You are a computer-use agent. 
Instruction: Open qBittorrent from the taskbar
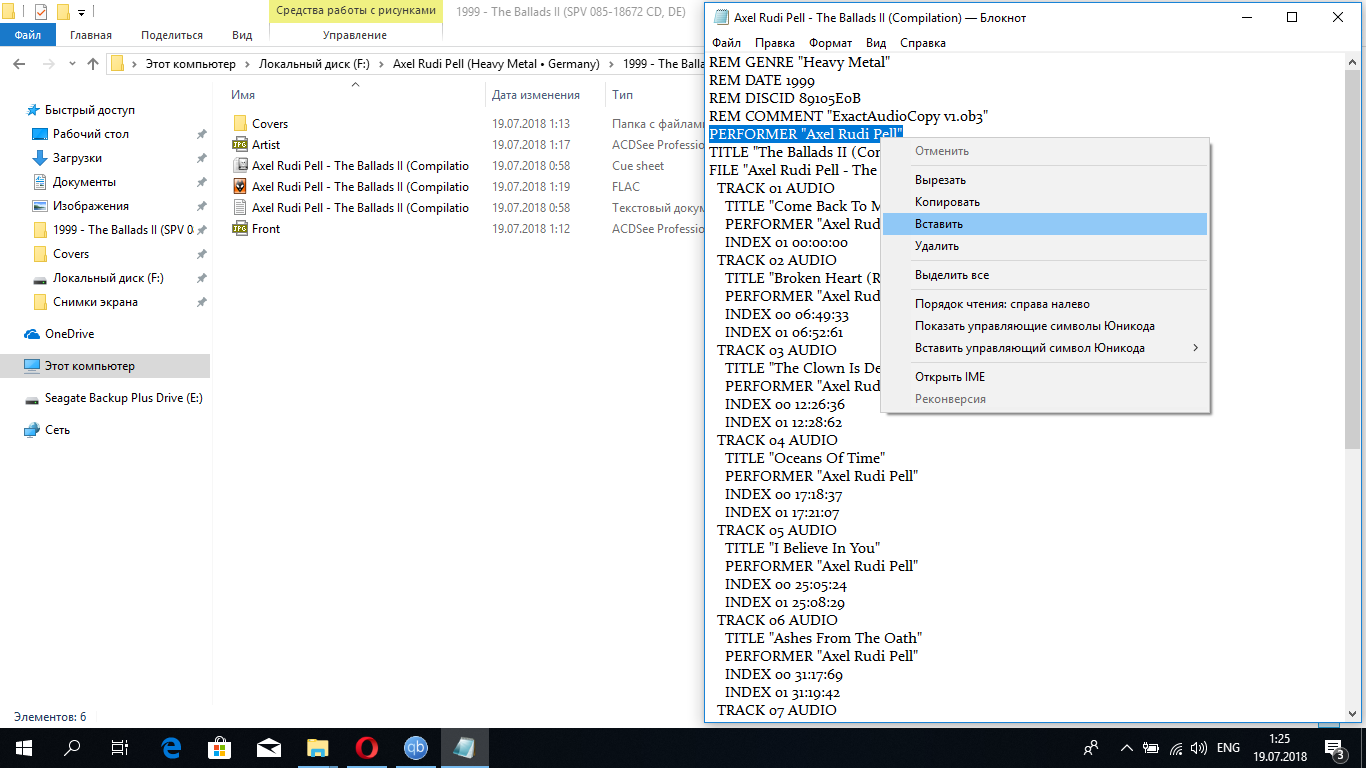[x=415, y=748]
